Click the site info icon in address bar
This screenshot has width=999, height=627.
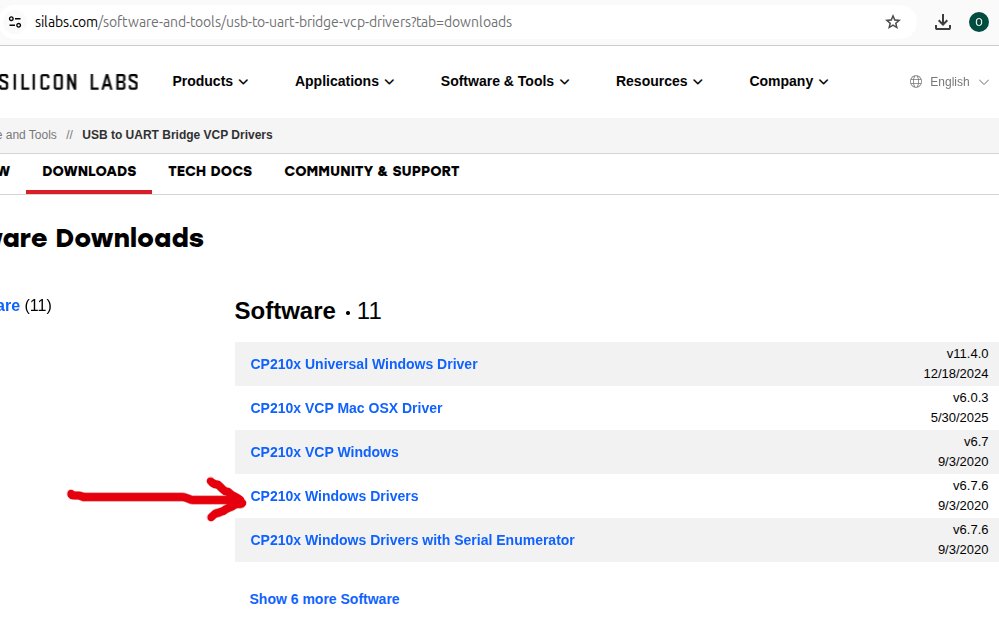tap(14, 21)
